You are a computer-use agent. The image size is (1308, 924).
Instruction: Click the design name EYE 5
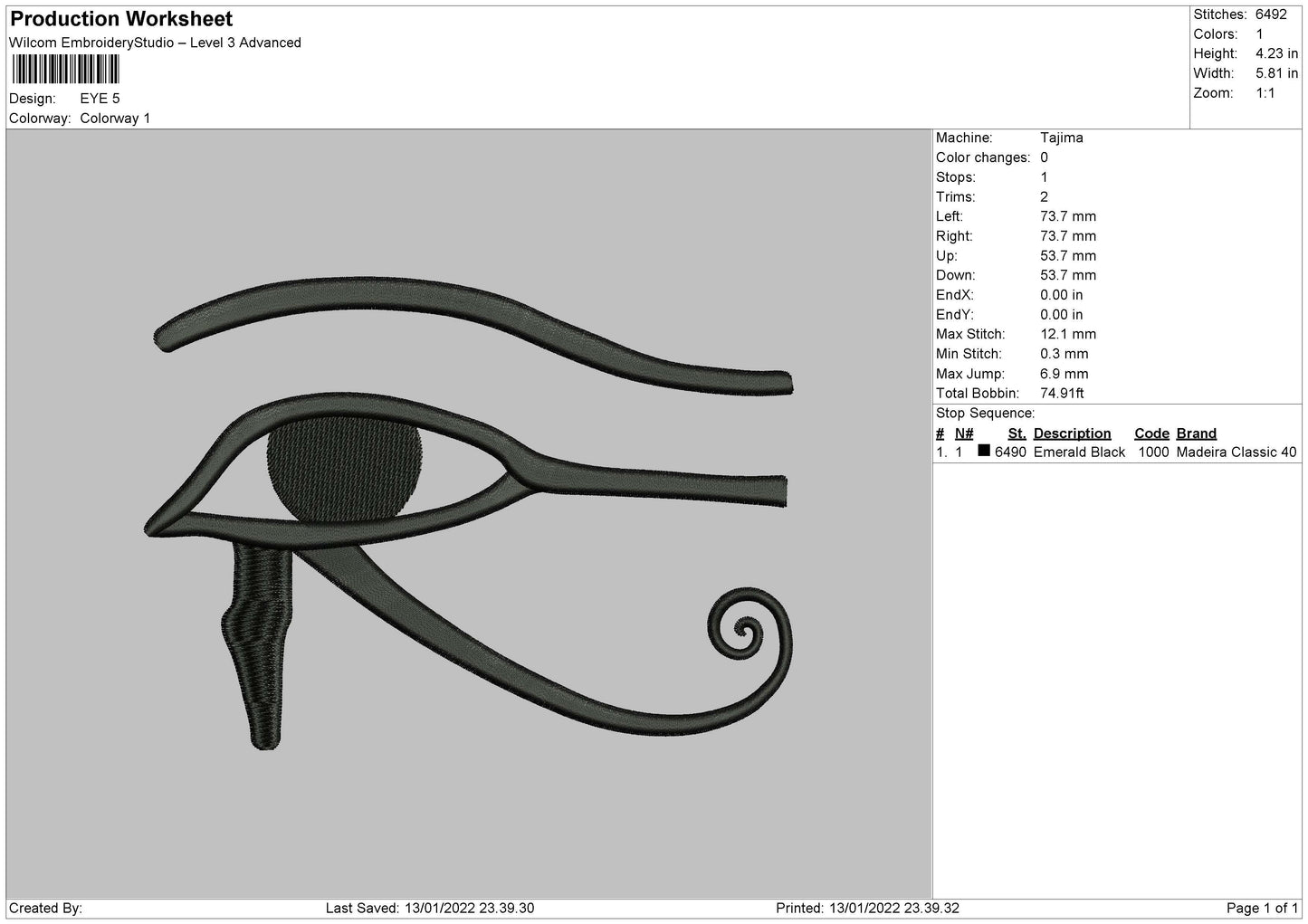point(100,99)
